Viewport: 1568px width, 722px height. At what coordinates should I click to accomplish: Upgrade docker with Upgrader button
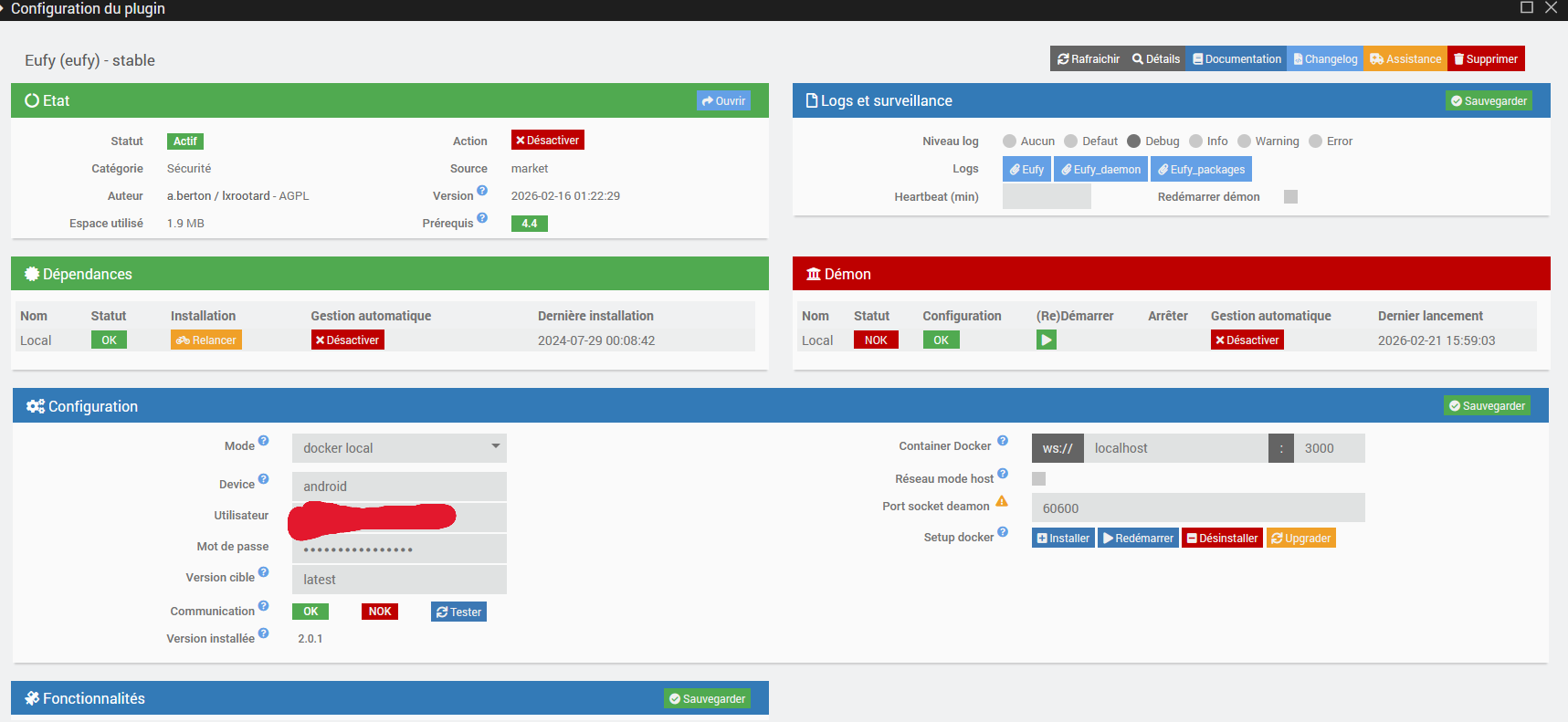coord(1301,539)
